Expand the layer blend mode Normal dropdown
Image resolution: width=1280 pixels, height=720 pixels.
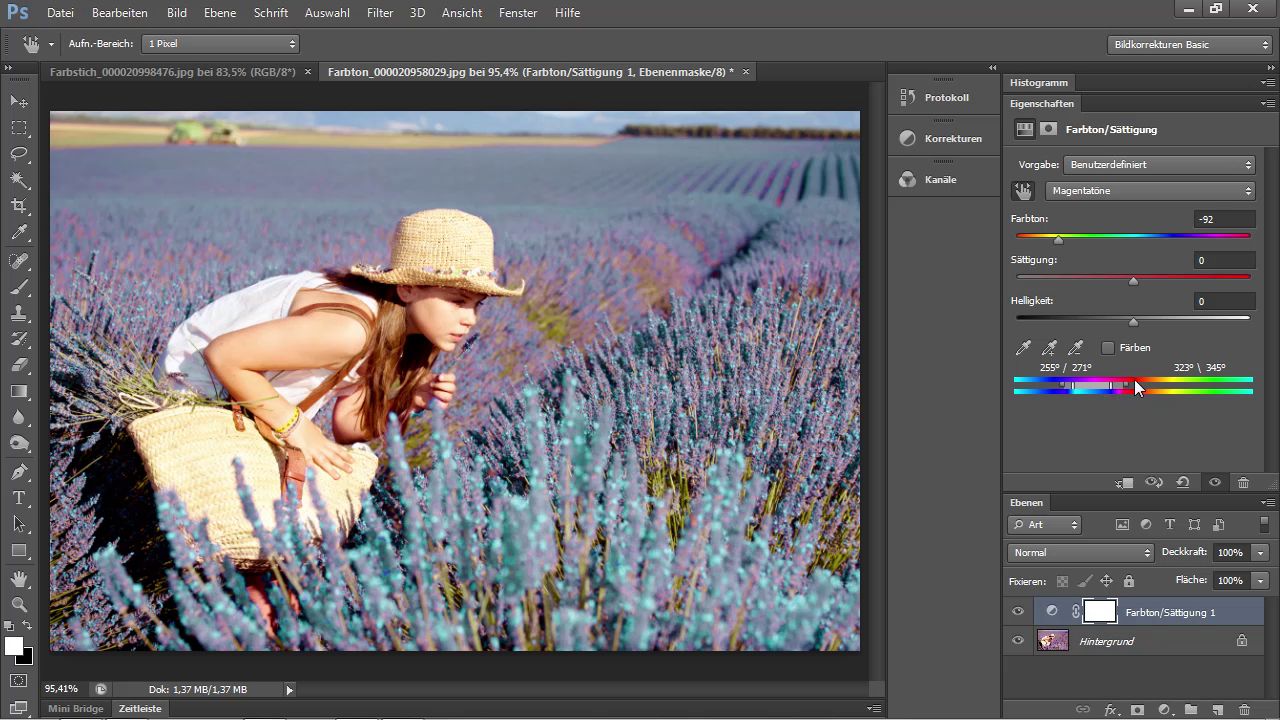pyautogui.click(x=1080, y=553)
